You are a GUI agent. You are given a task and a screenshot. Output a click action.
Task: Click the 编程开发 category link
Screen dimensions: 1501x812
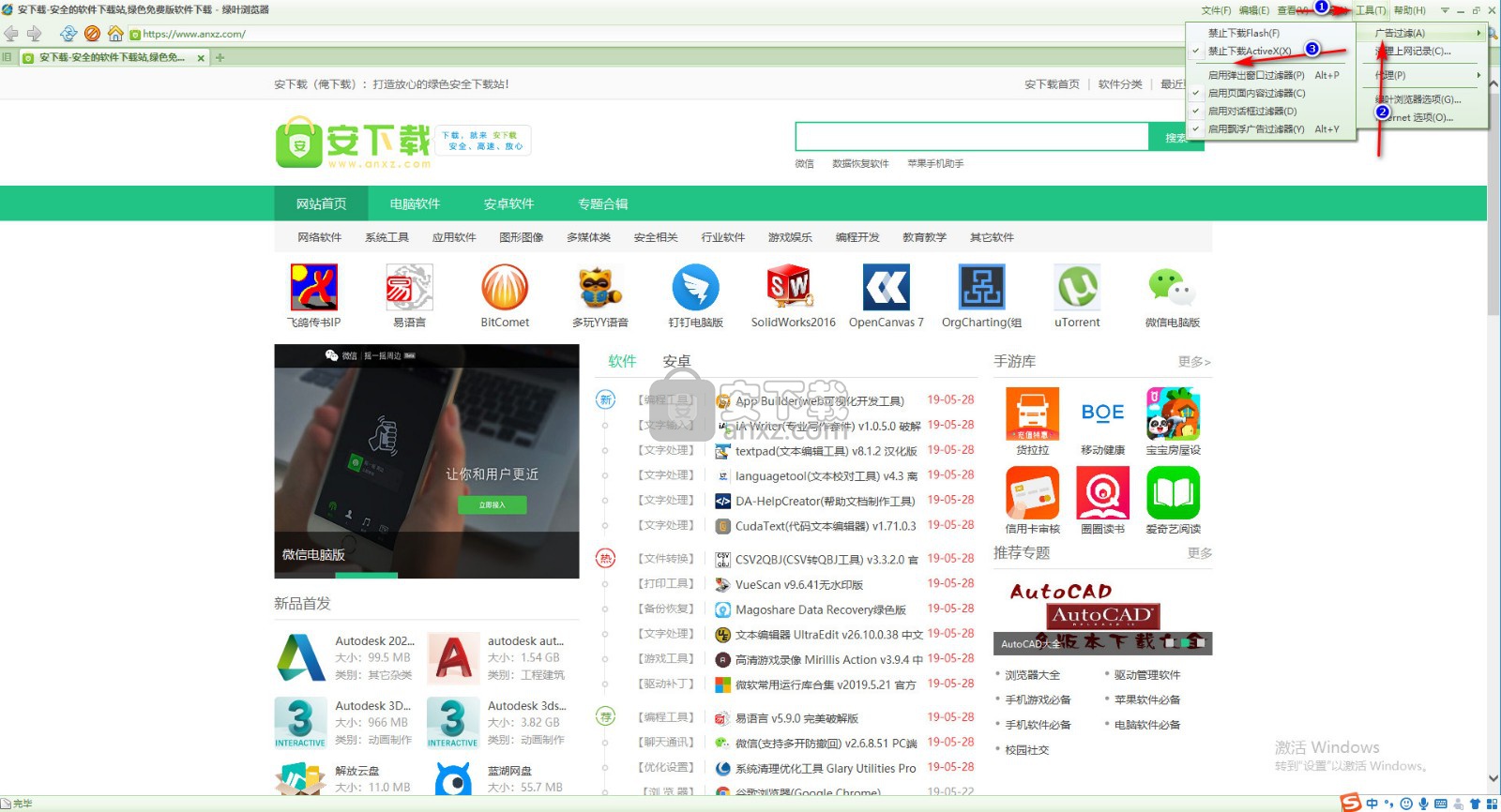(x=857, y=237)
